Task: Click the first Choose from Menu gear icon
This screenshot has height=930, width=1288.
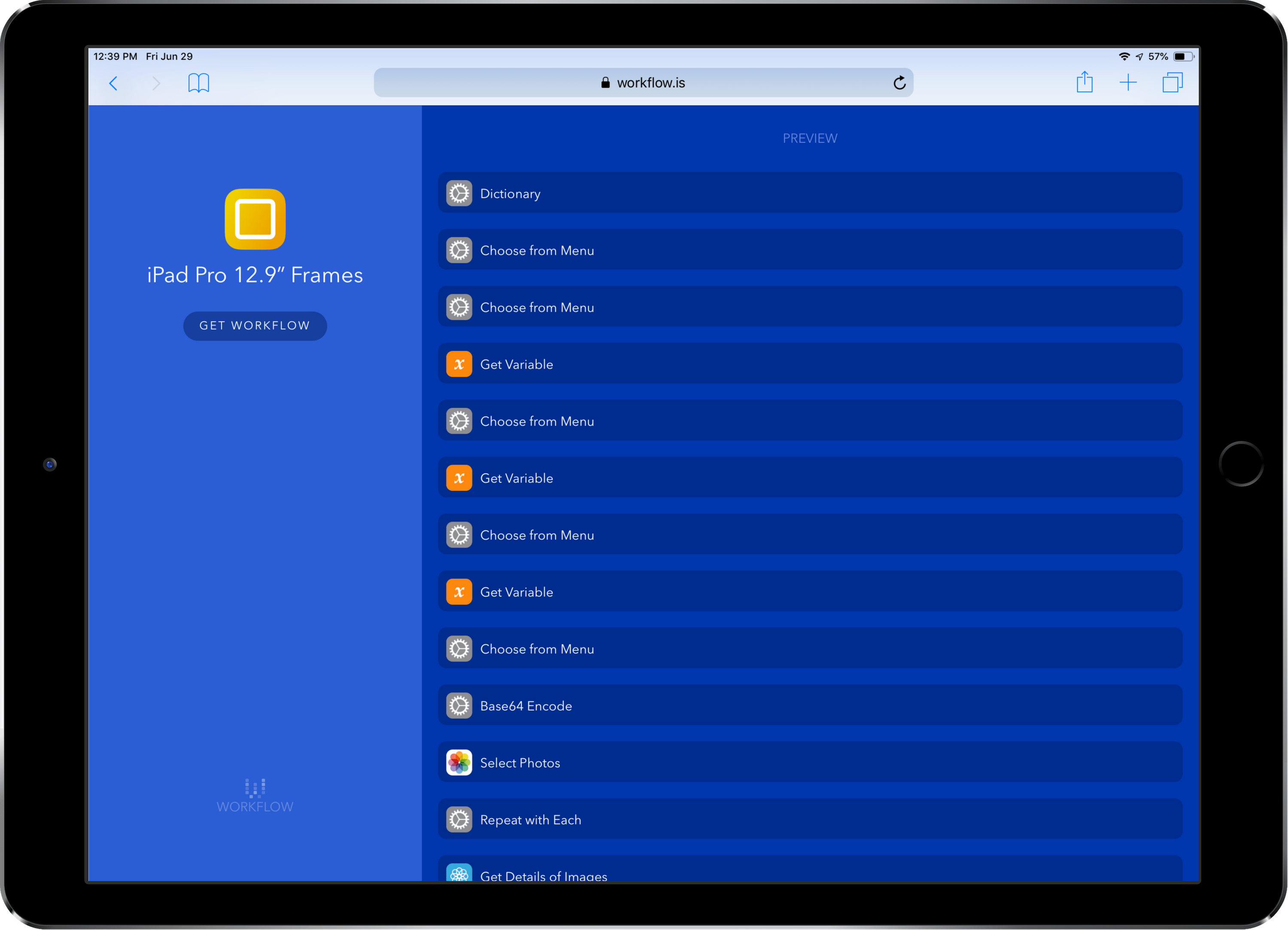Action: click(x=459, y=250)
